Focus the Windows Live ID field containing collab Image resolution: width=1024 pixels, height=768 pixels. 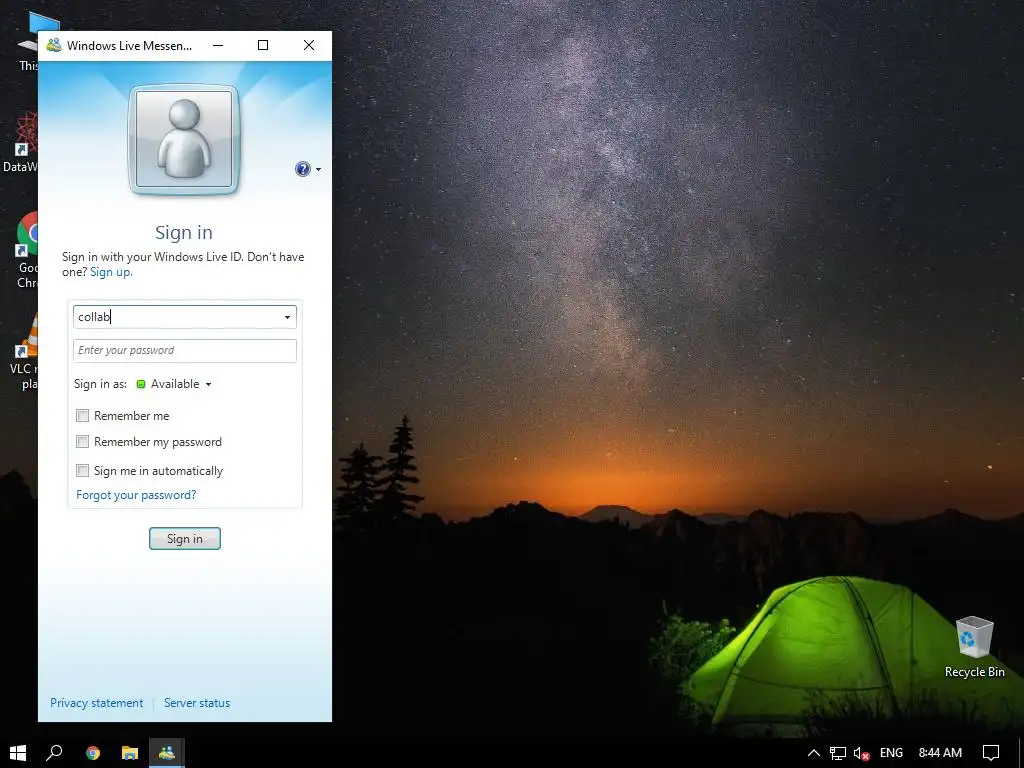click(x=185, y=317)
